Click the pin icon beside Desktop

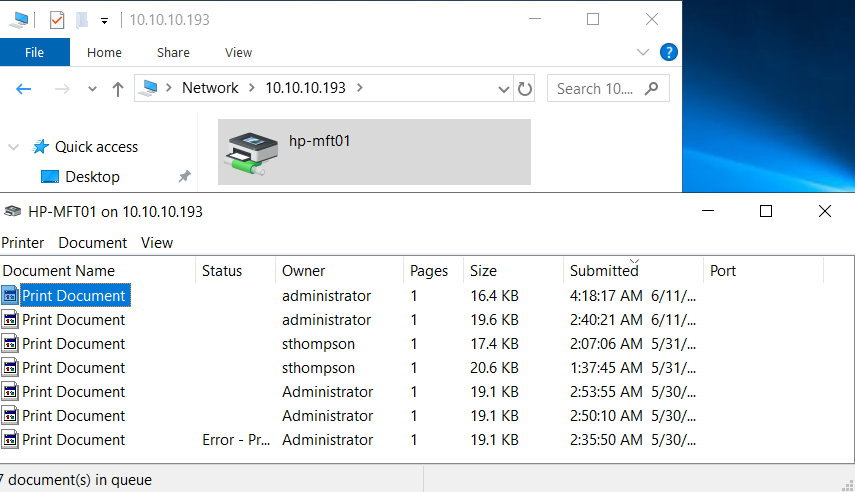tap(185, 176)
